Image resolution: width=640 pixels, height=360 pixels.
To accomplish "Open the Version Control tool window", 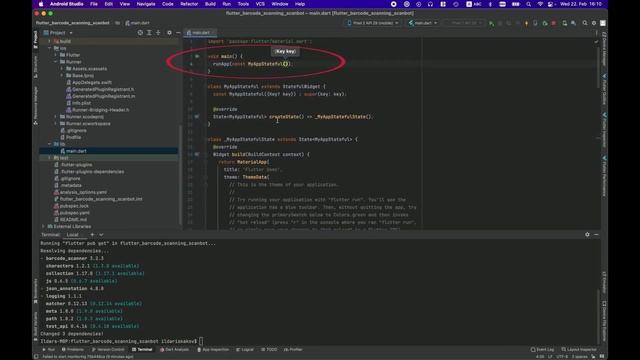I will [108, 350].
